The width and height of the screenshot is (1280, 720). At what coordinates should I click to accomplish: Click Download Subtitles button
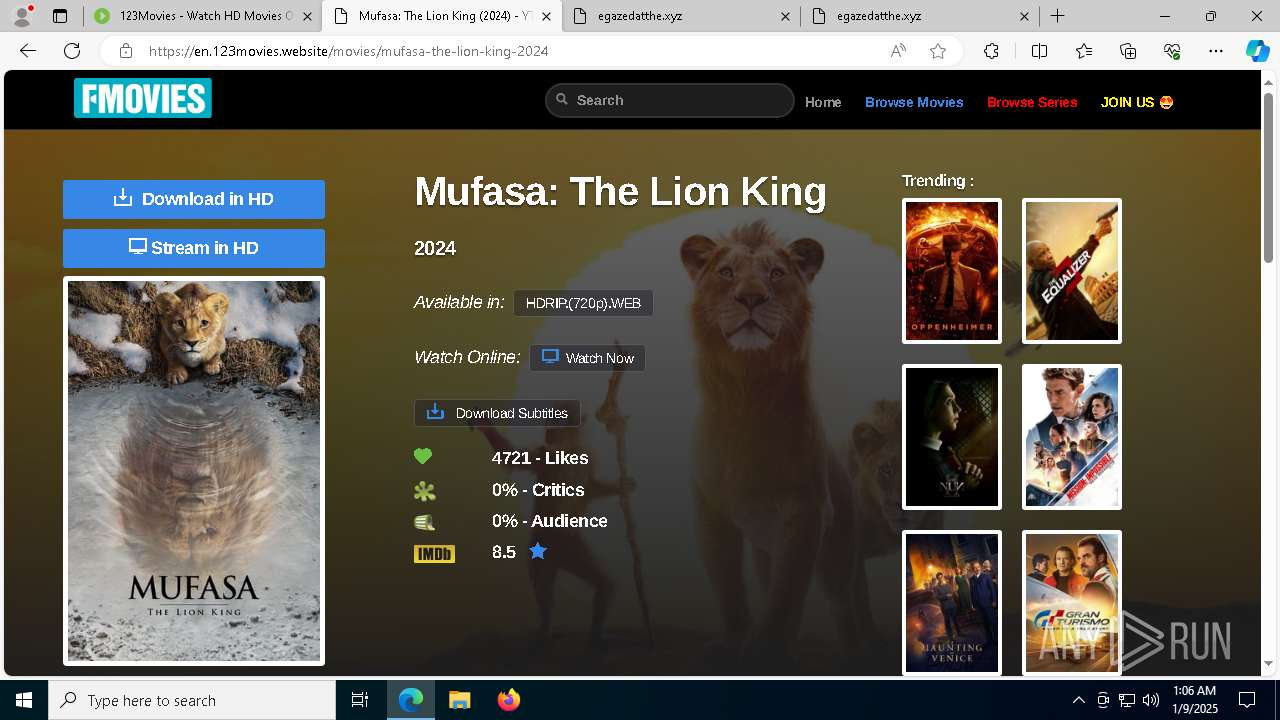[x=497, y=413]
